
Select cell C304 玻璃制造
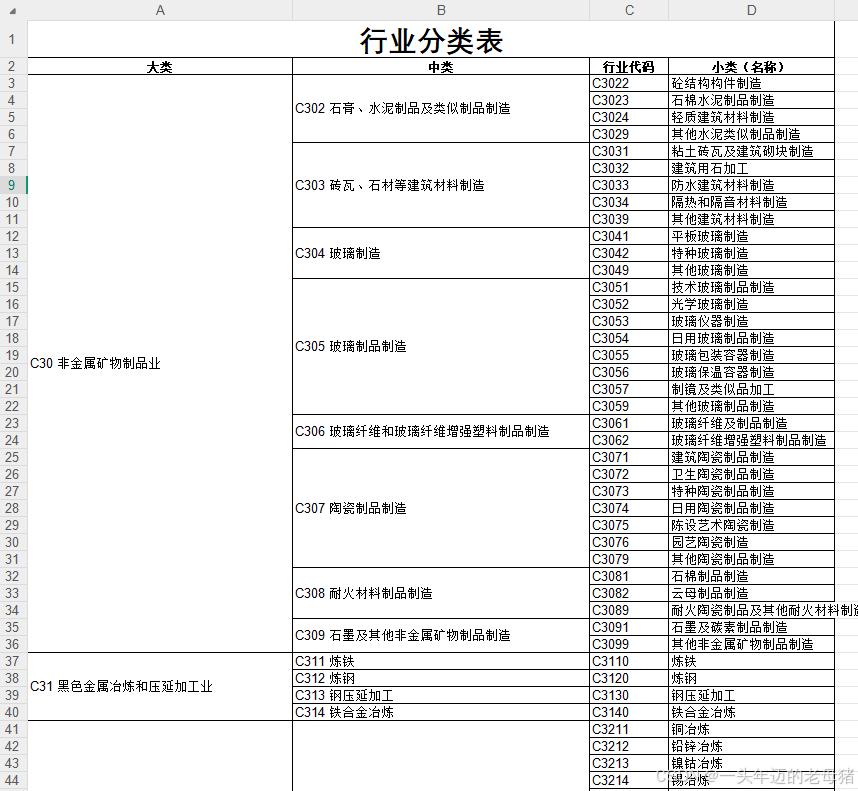(x=441, y=253)
